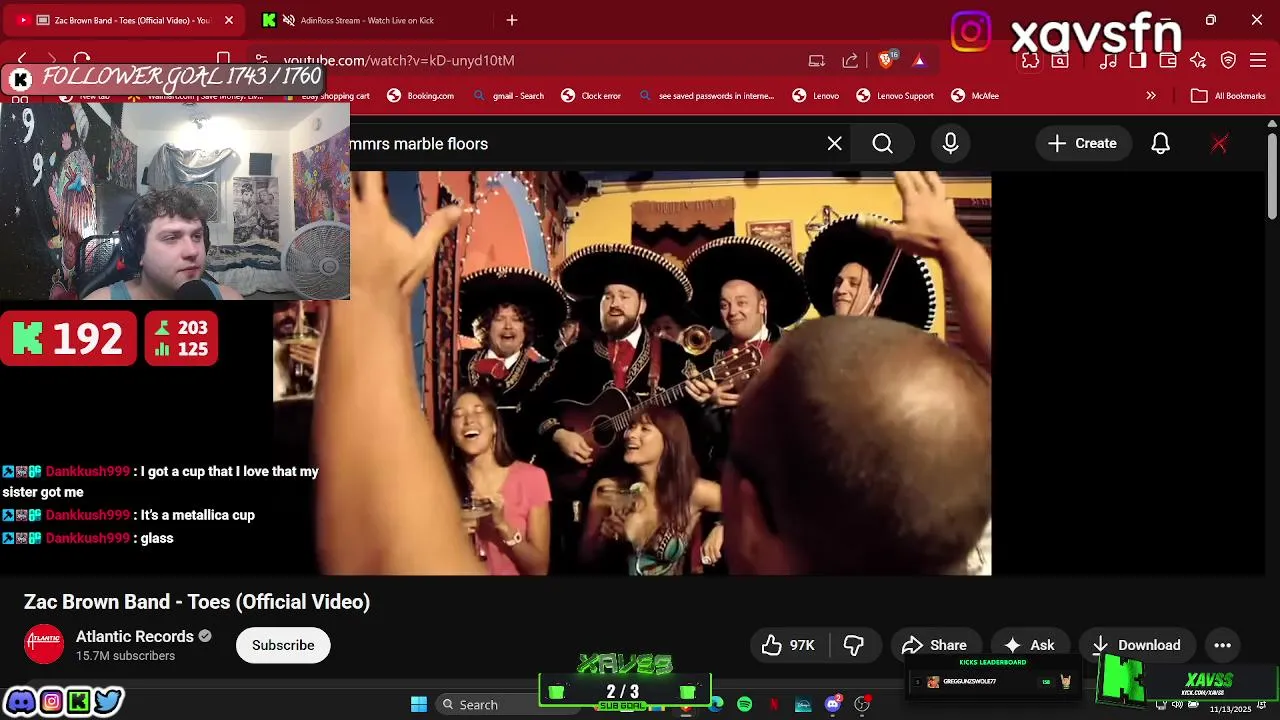The width and height of the screenshot is (1280, 720).
Task: Open the Brave Rewards triangle icon
Action: click(x=919, y=60)
